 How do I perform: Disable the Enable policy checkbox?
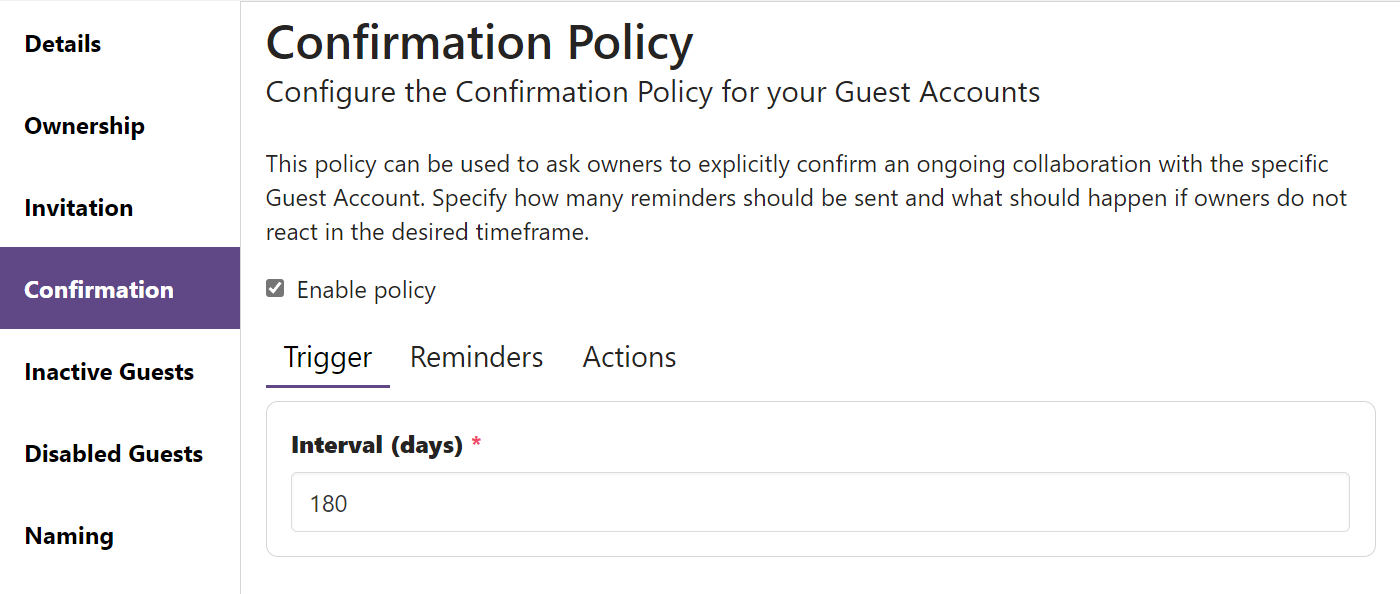[274, 288]
